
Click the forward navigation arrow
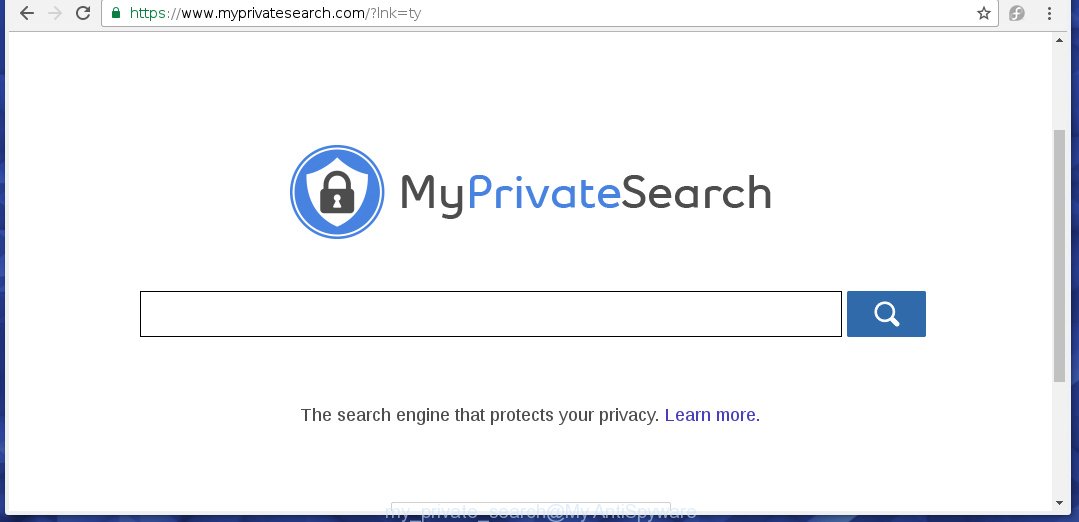(x=55, y=13)
